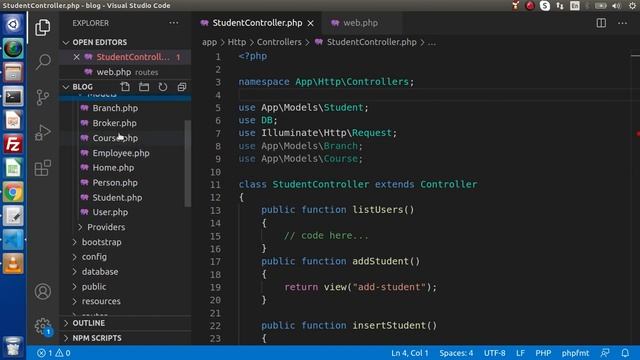This screenshot has height=360, width=640.
Task: Open Employee.php in the explorer
Action: 121,153
